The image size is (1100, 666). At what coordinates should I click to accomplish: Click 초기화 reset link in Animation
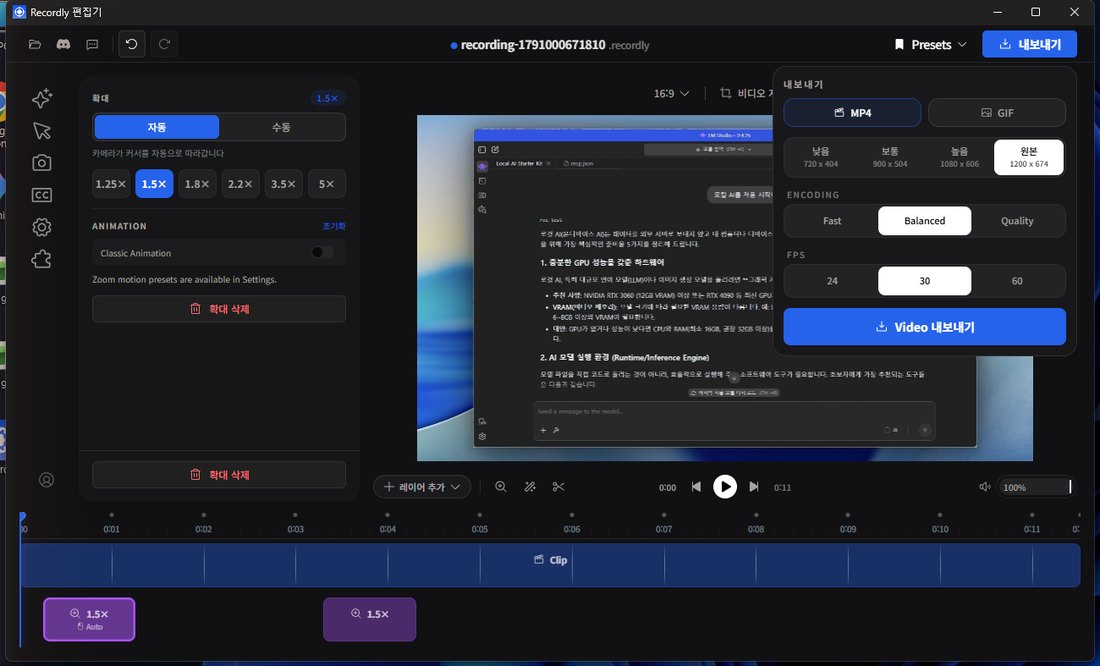tap(334, 226)
